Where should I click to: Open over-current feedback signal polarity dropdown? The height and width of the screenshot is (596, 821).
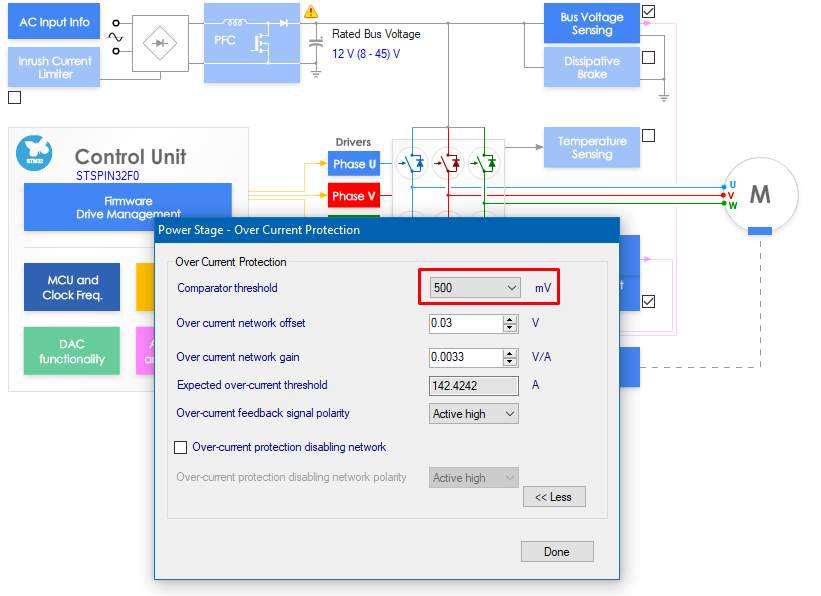tap(474, 414)
